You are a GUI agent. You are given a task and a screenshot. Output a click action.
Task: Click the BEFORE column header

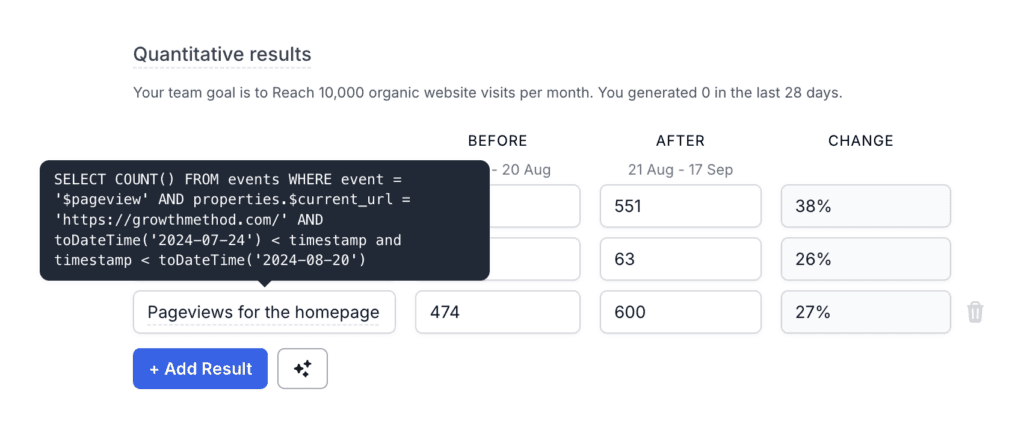498,141
